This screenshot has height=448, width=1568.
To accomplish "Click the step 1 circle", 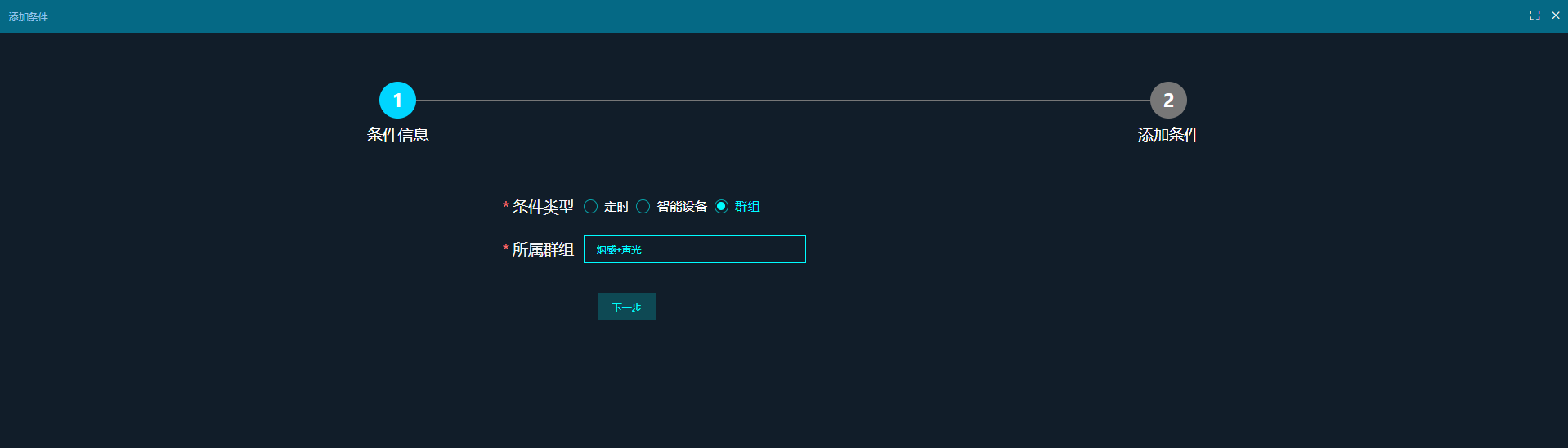I will tap(397, 100).
